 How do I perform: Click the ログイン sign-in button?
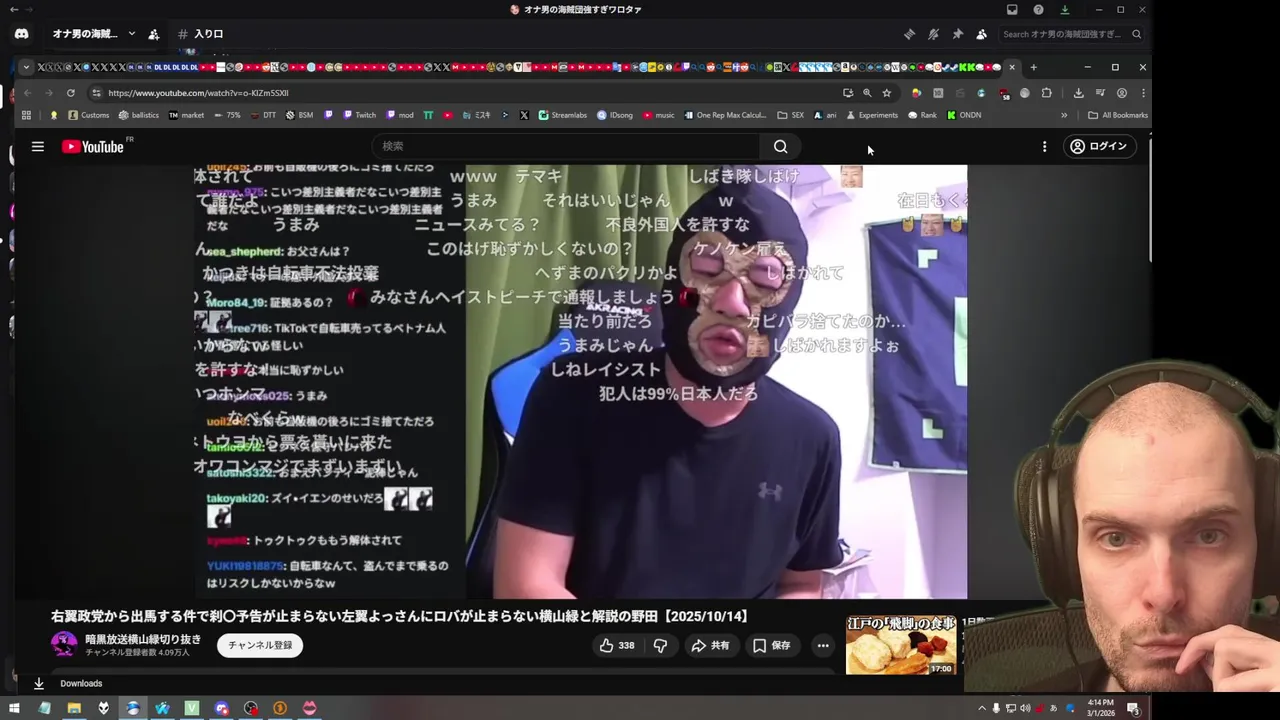click(1098, 146)
